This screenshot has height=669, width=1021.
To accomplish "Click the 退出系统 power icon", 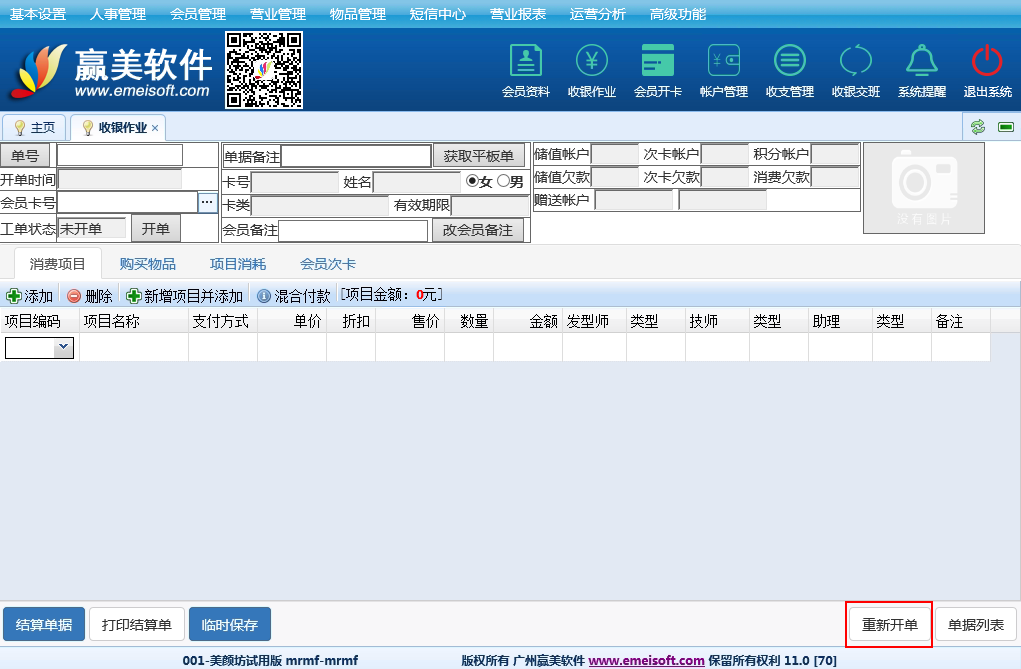I will pyautogui.click(x=987, y=62).
